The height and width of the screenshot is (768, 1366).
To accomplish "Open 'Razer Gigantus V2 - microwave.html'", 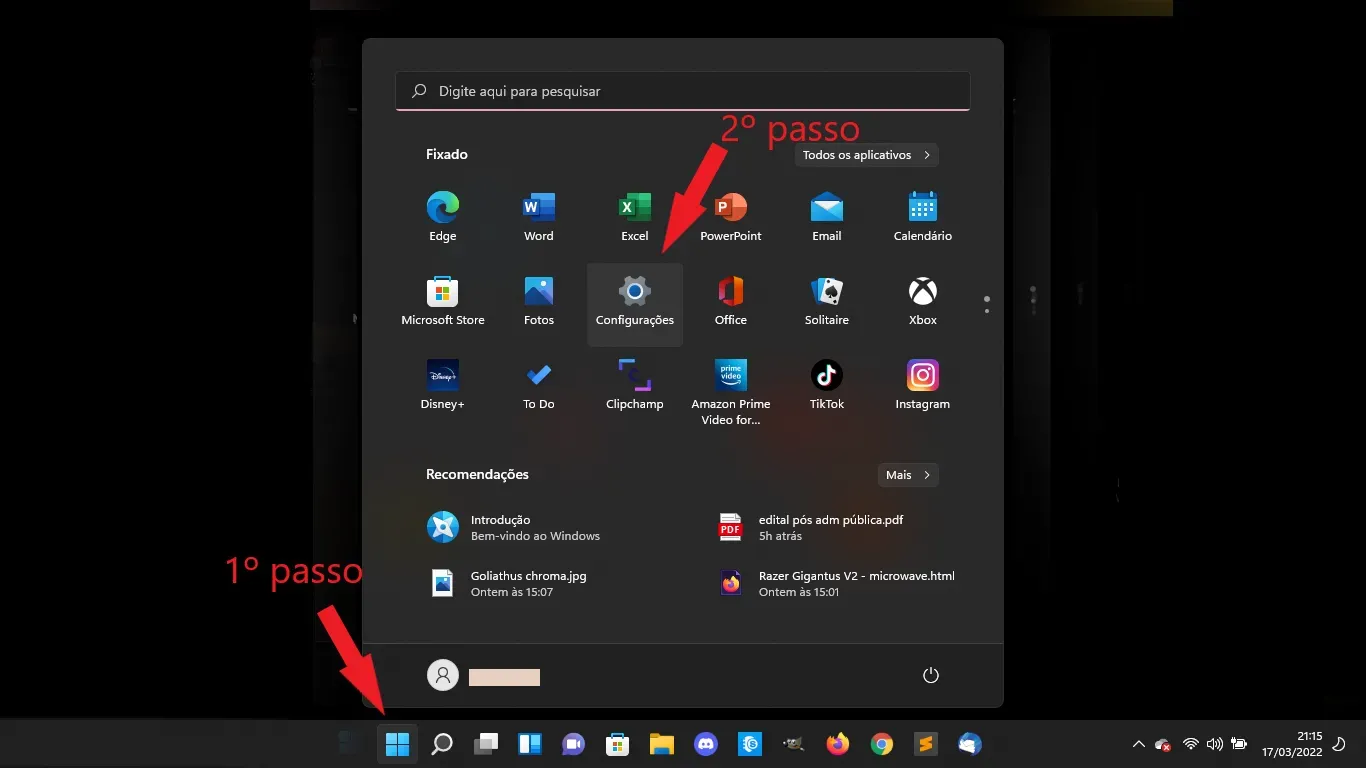I will (837, 583).
